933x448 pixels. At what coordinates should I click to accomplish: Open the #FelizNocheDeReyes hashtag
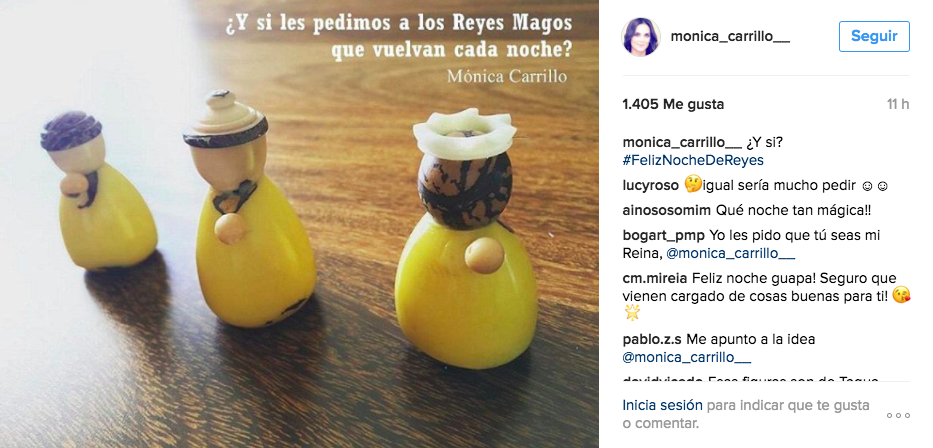[693, 161]
